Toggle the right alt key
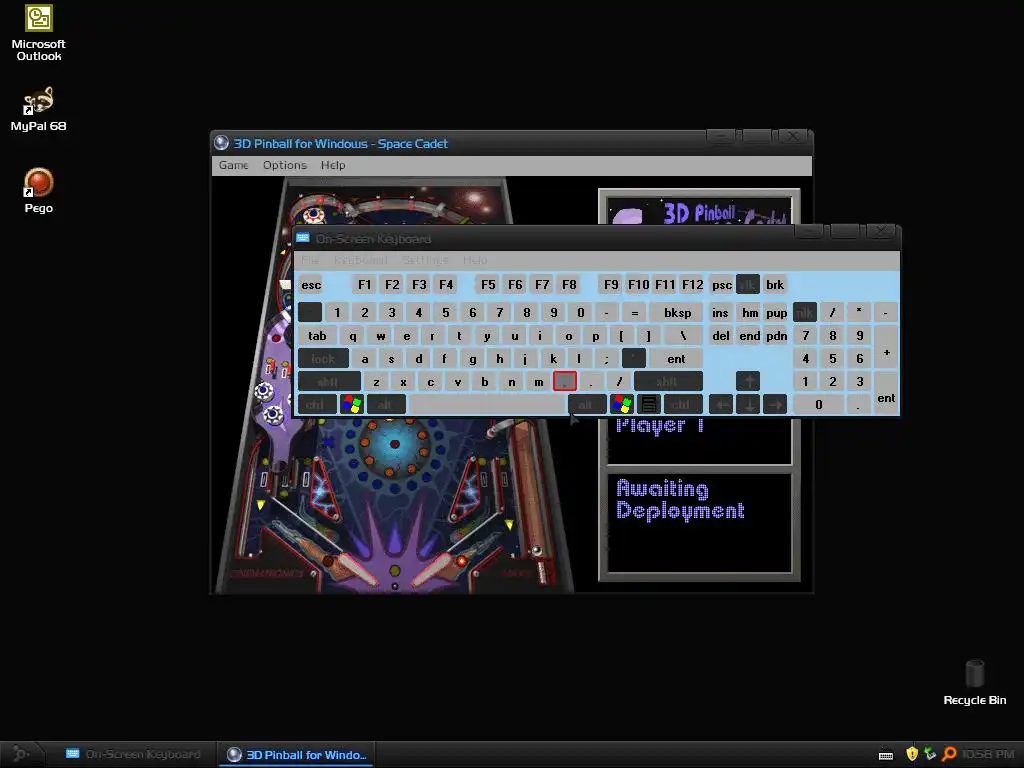This screenshot has width=1024, height=768. [586, 404]
